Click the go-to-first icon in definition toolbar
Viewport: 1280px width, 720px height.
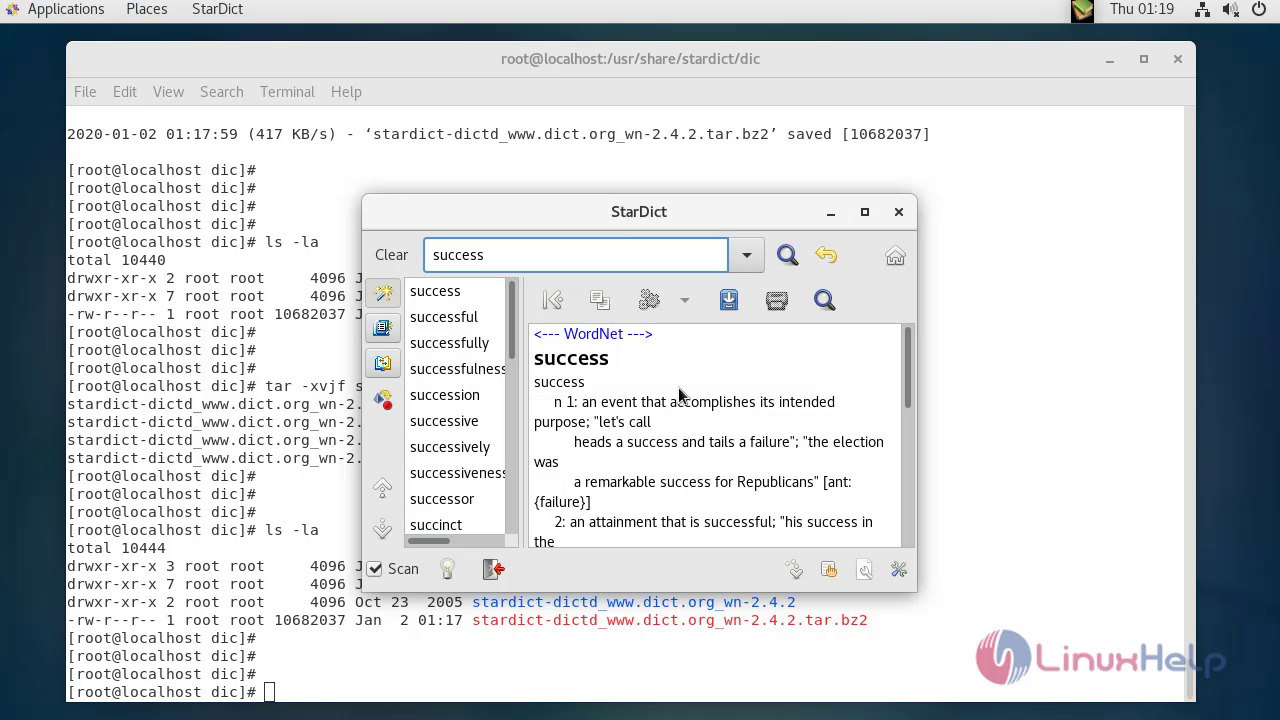coord(552,300)
